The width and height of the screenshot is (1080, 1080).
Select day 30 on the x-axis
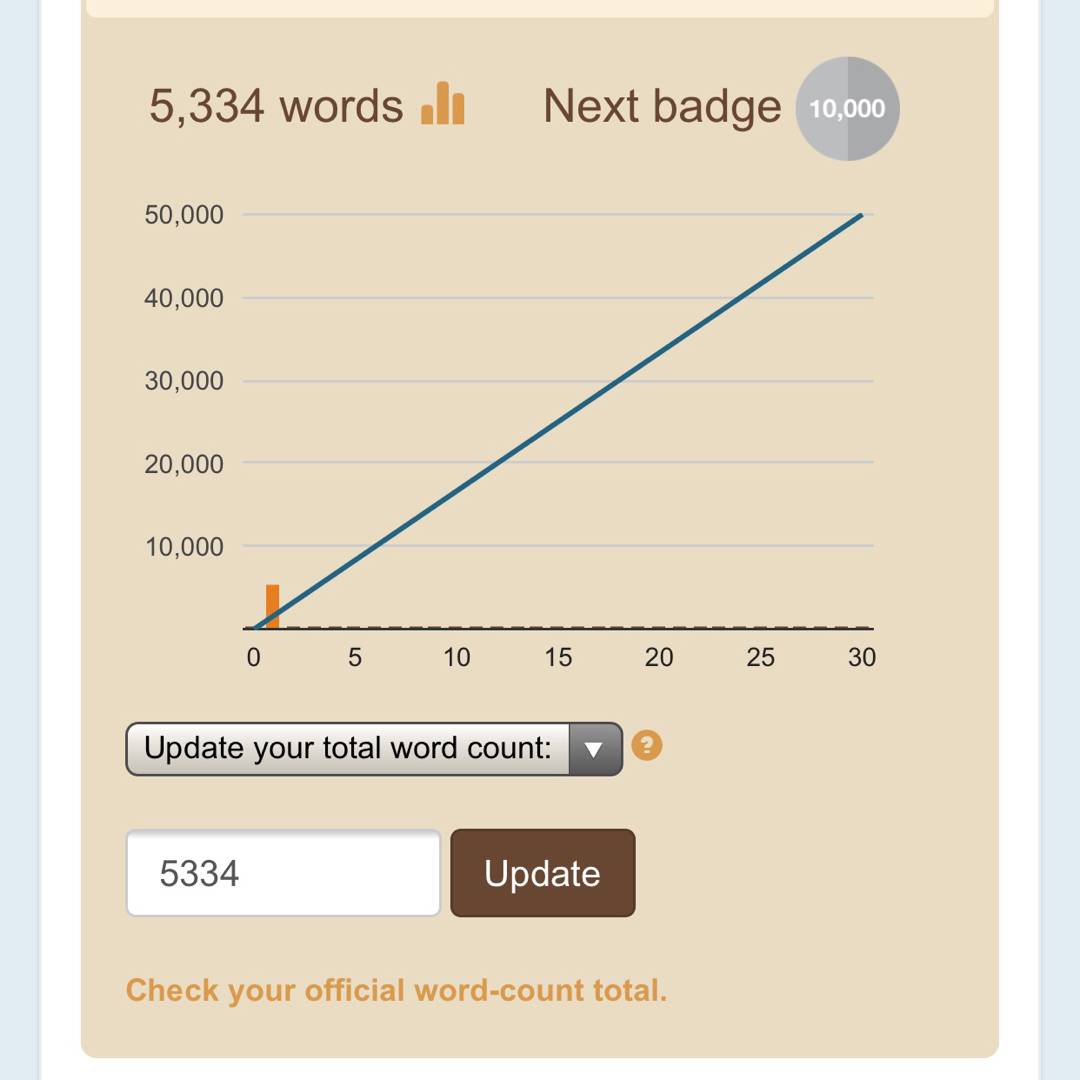862,657
